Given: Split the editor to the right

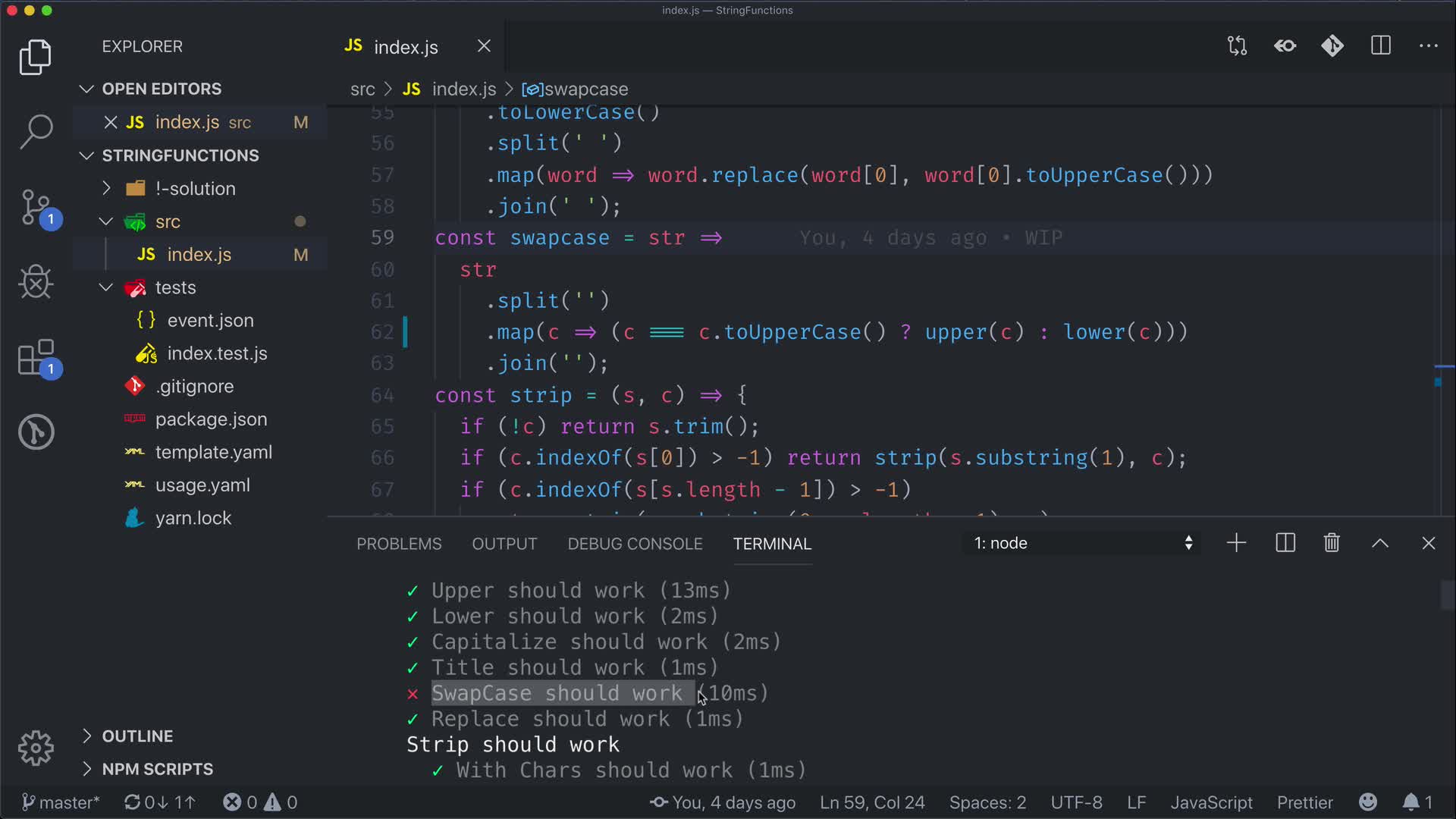Looking at the screenshot, I should point(1381,46).
